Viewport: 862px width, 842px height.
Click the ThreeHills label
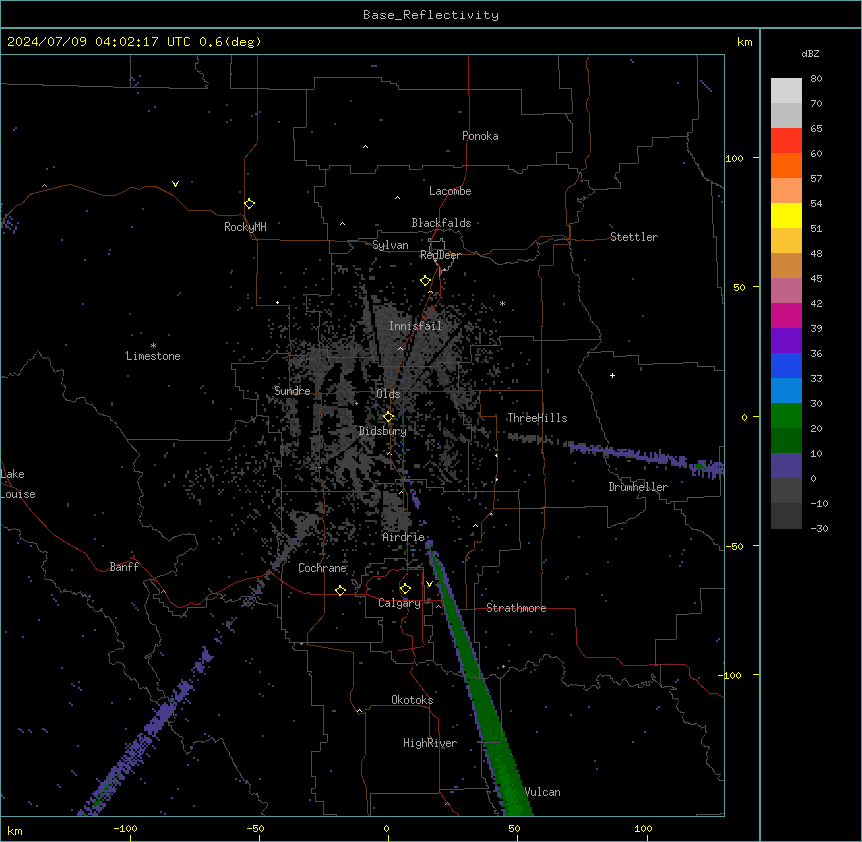(537, 418)
